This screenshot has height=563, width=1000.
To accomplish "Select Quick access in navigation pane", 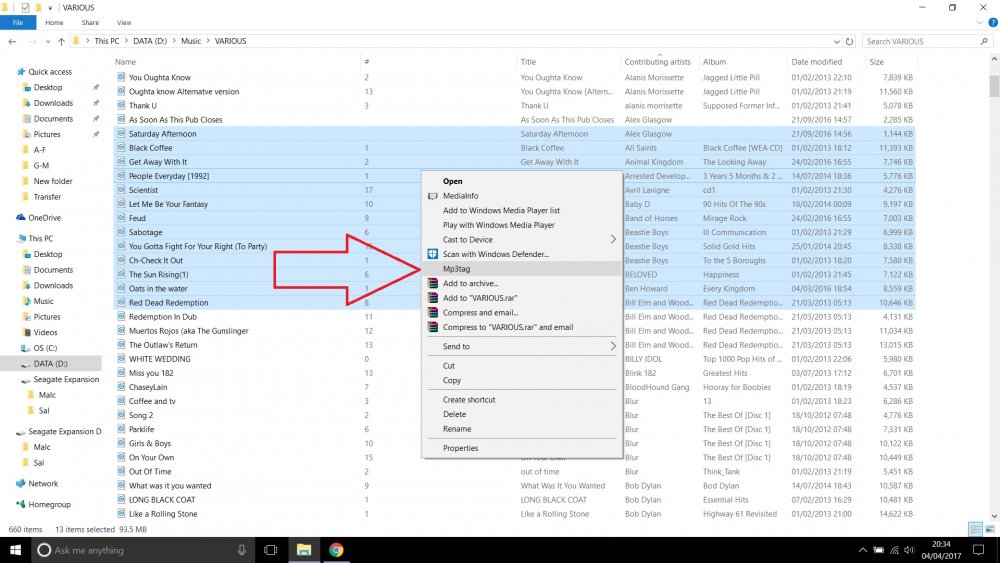I will (x=50, y=72).
